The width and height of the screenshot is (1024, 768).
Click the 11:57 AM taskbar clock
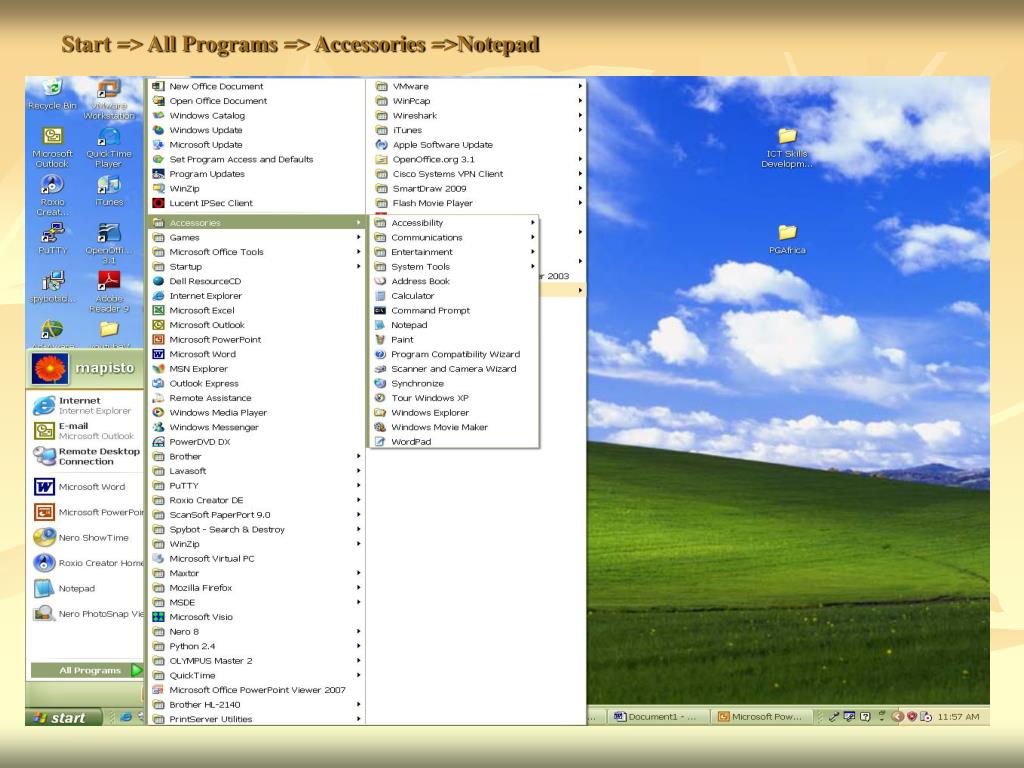(959, 716)
